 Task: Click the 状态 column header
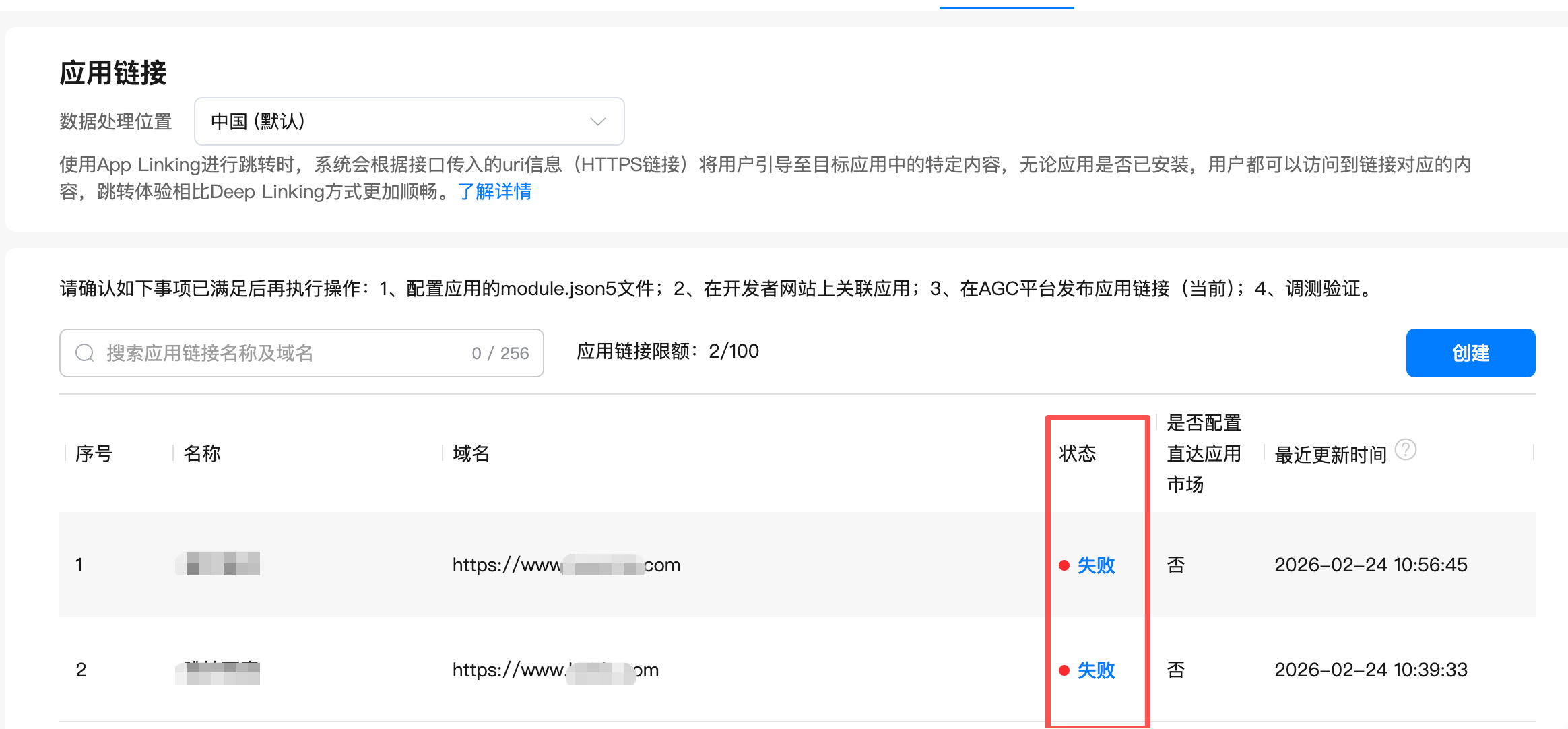point(1076,453)
